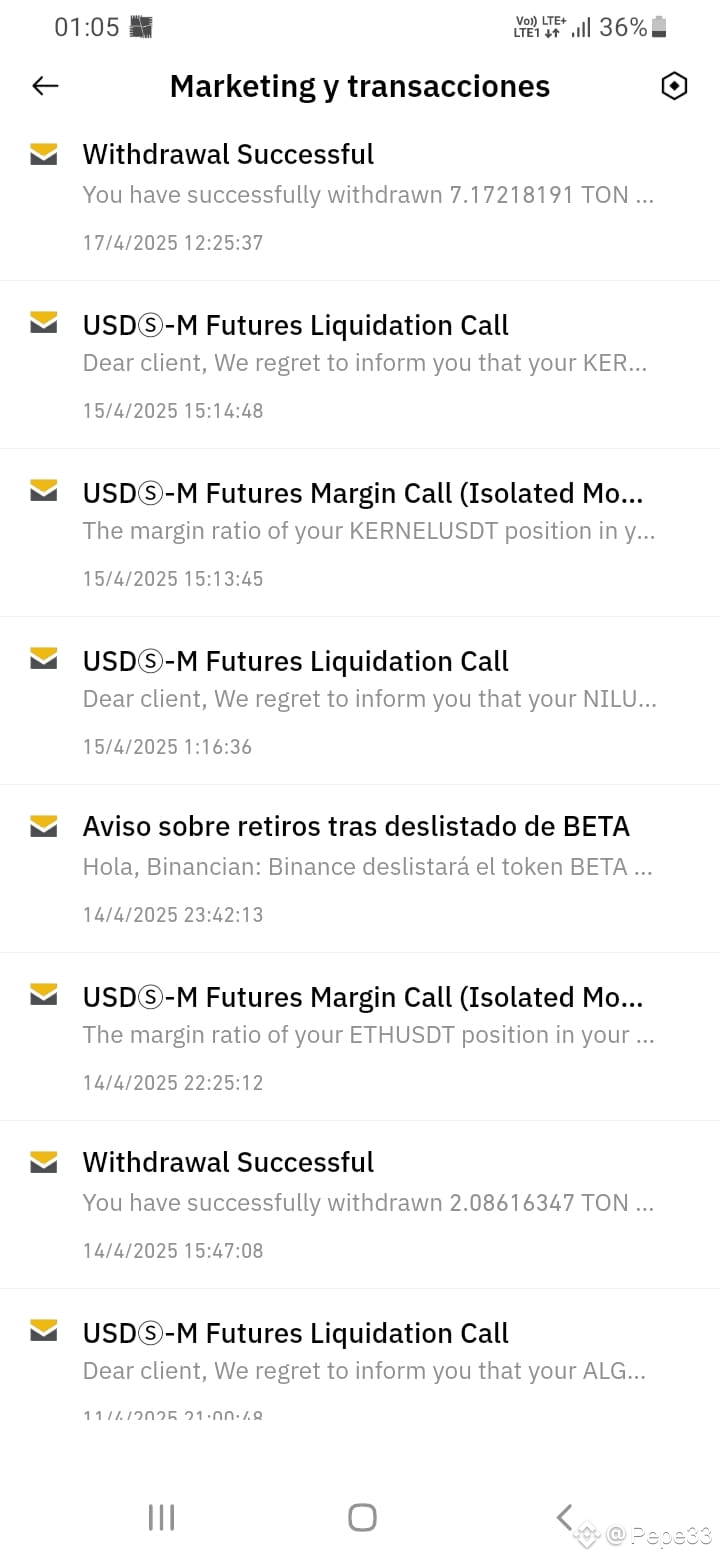
Task: Tap Android home navigation button
Action: coord(362,1517)
